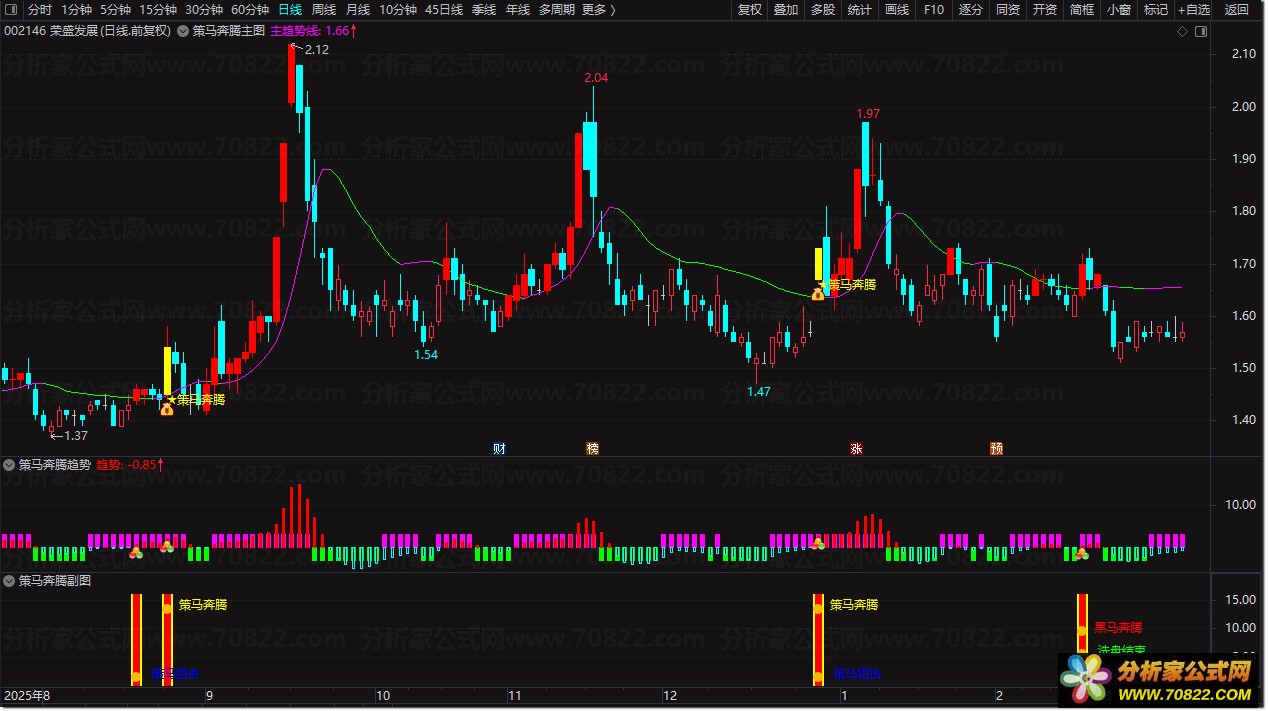1268x711 pixels.
Task: Click the 财 event marker icon
Action: point(499,448)
